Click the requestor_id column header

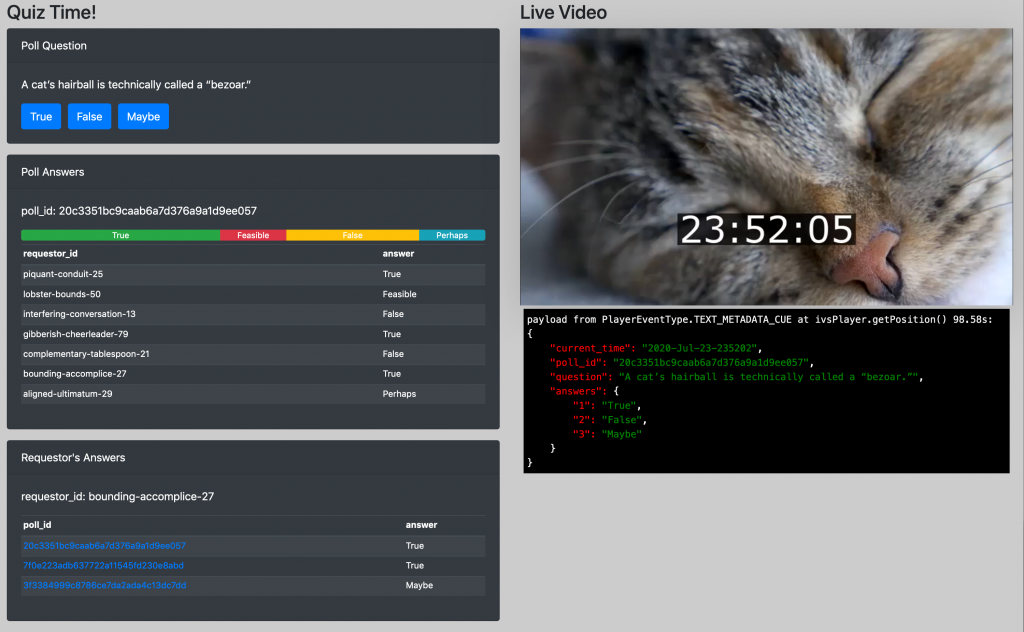pos(49,253)
